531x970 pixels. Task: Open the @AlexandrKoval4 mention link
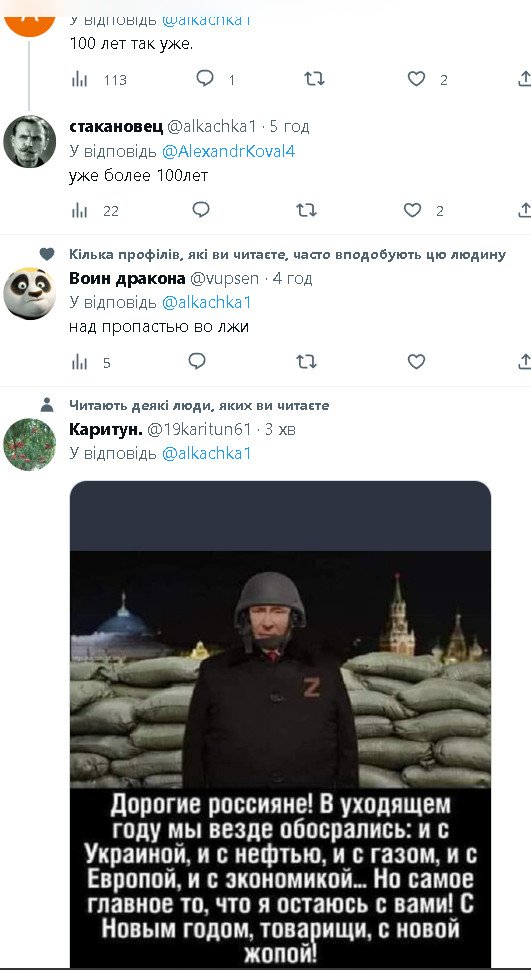[228, 151]
